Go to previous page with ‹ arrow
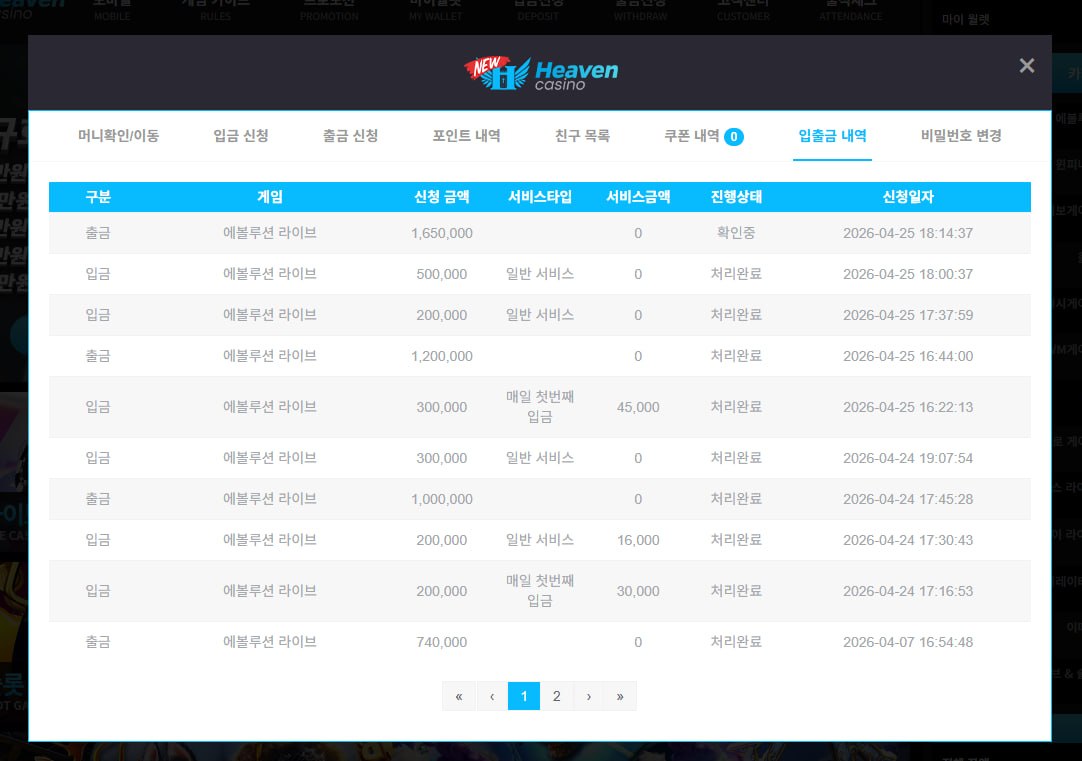This screenshot has width=1082, height=761. click(x=492, y=696)
